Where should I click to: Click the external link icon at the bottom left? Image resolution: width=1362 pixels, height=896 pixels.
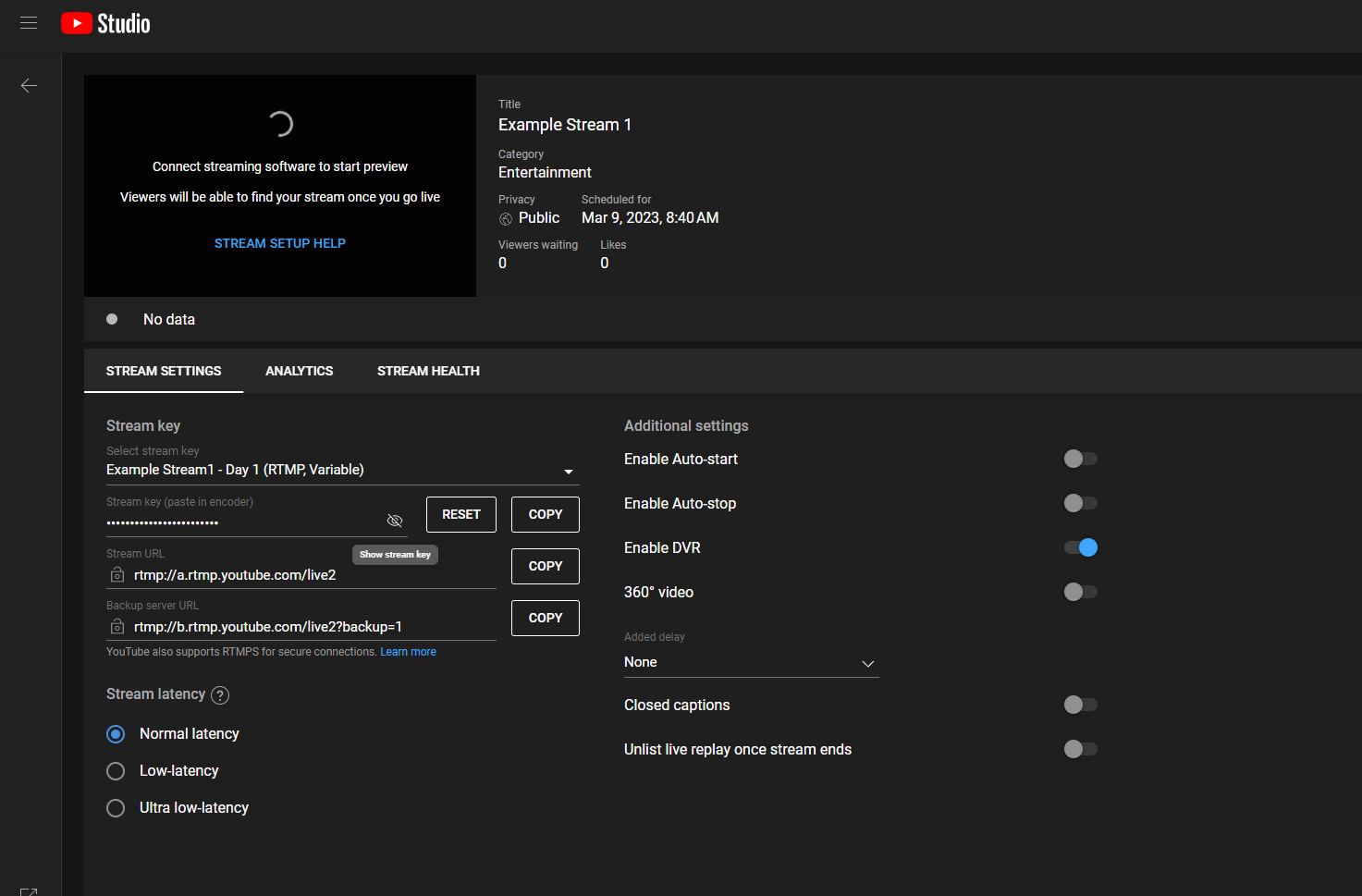(29, 891)
